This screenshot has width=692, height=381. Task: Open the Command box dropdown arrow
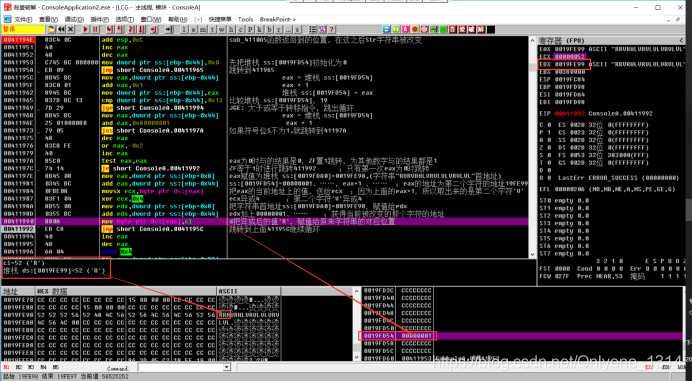226,367
